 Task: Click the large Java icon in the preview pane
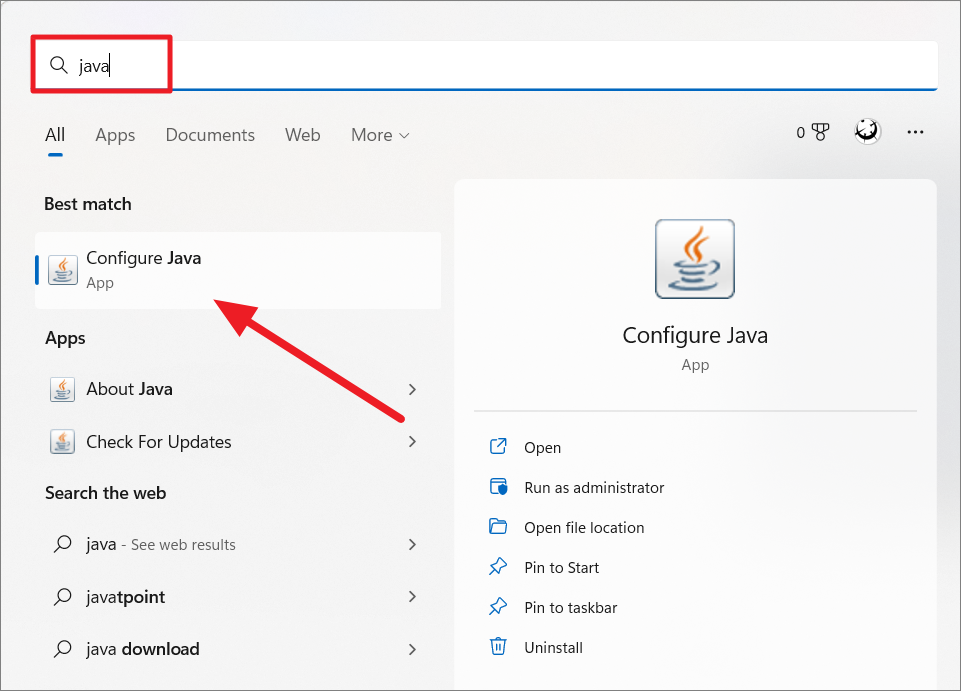coord(694,259)
